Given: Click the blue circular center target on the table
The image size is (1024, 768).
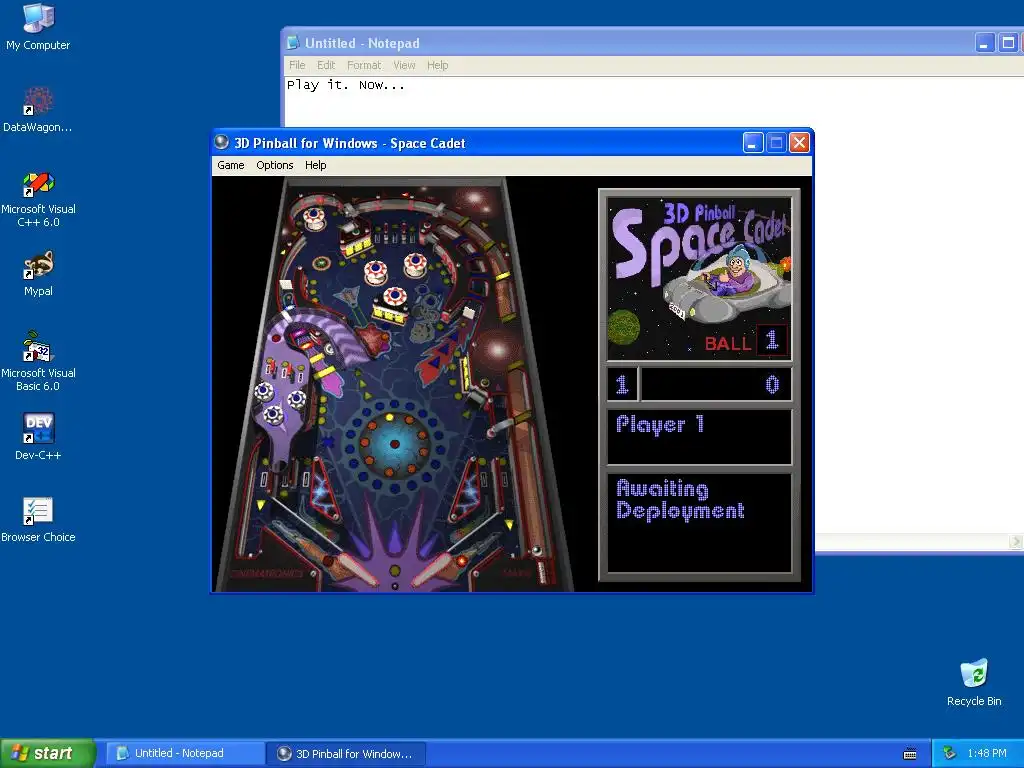Looking at the screenshot, I should (394, 444).
